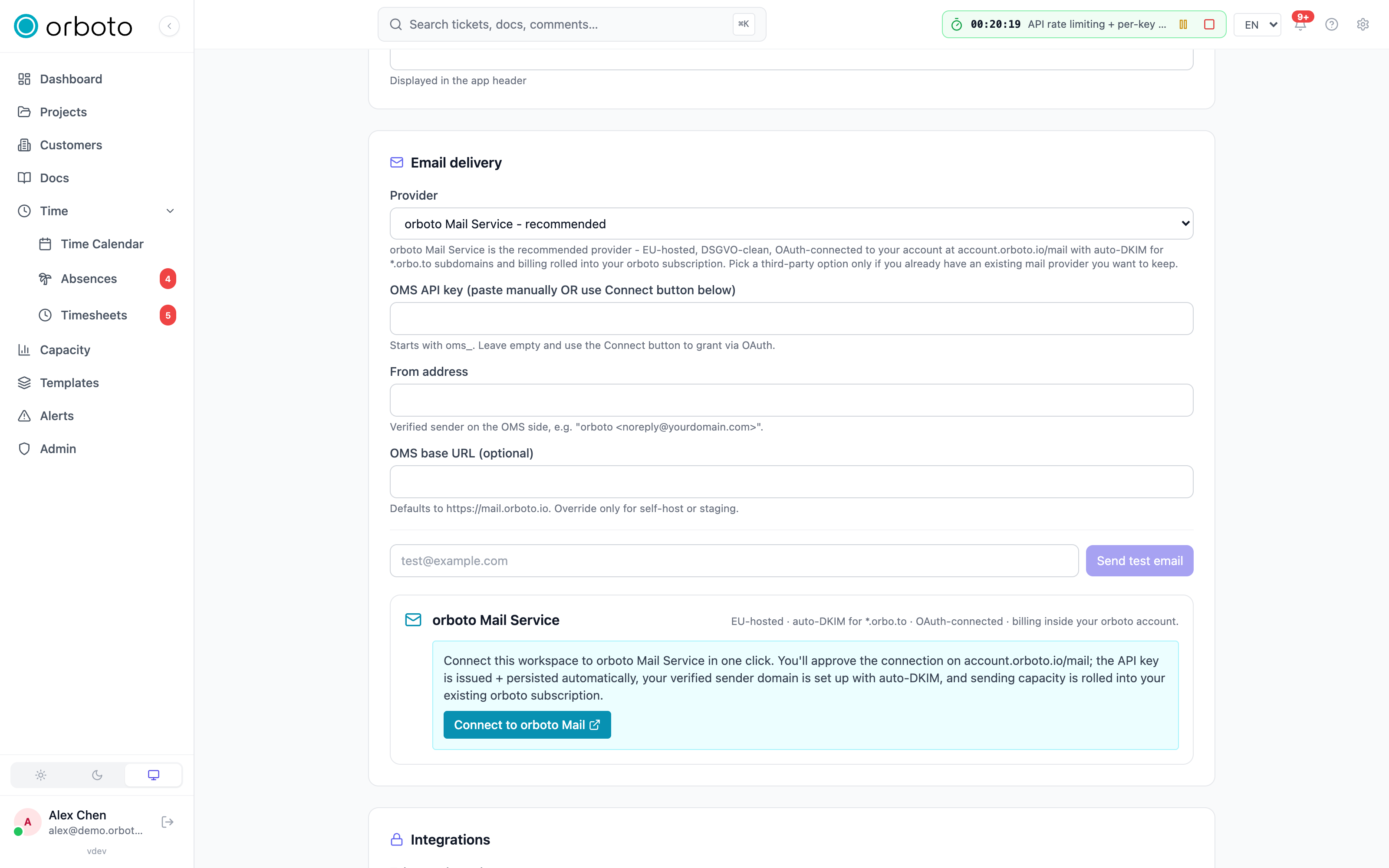Click the Integrations heading
The image size is (1389, 868).
tap(451, 840)
